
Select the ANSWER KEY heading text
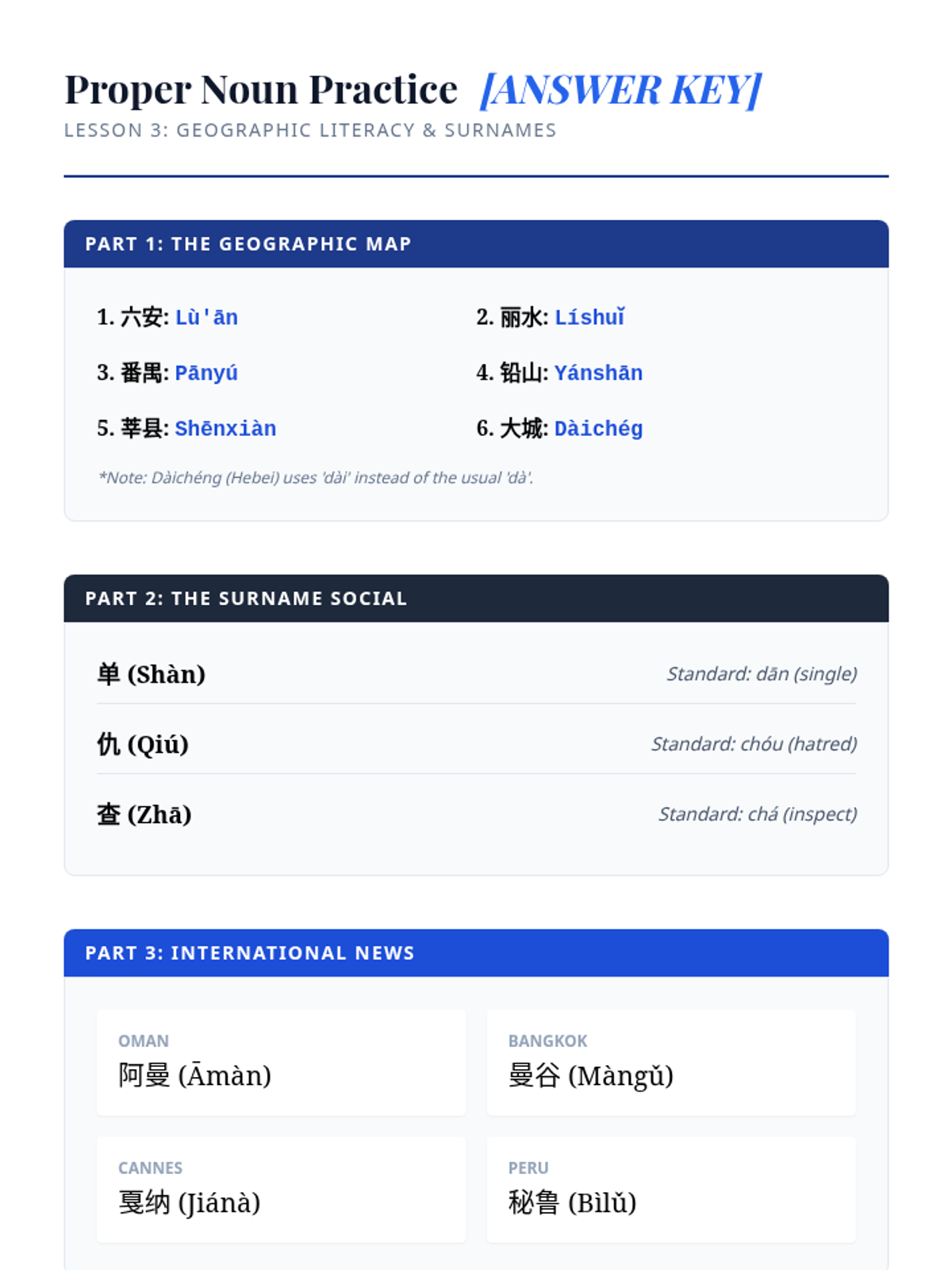click(x=620, y=90)
